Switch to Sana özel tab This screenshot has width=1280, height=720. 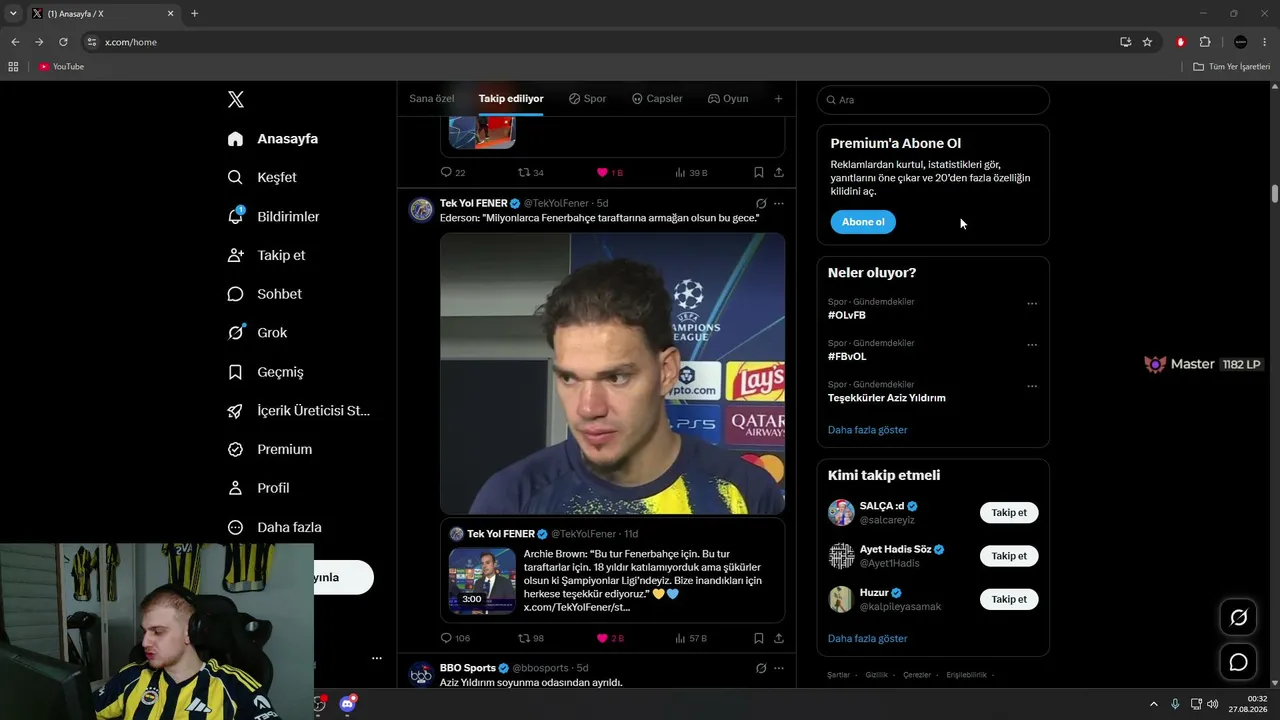pyautogui.click(x=432, y=99)
